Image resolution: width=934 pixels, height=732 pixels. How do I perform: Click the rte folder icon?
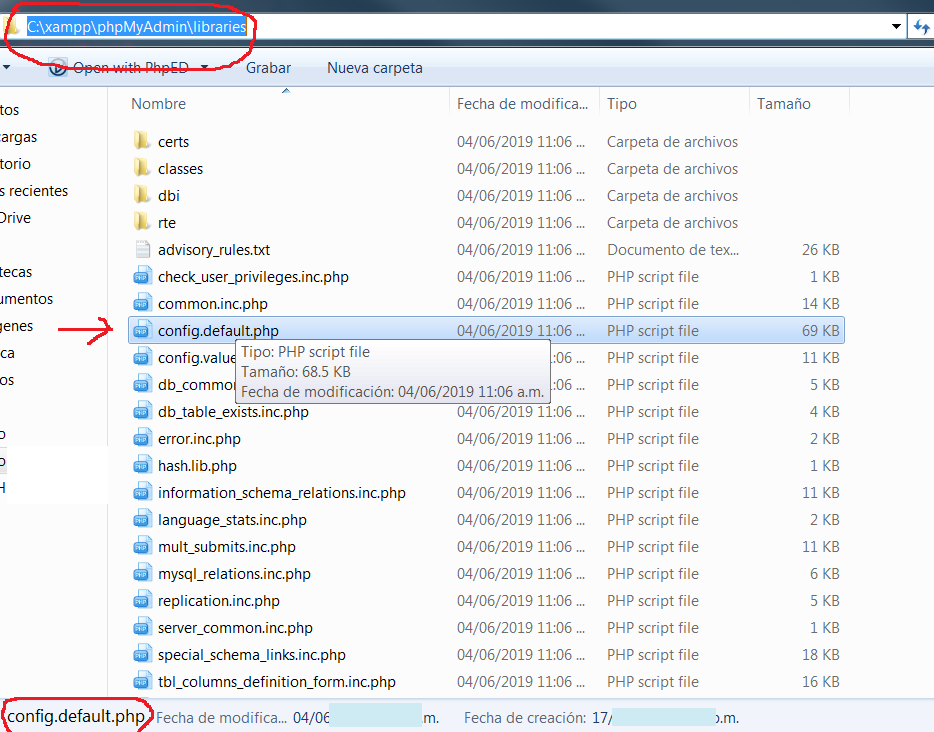(x=142, y=222)
